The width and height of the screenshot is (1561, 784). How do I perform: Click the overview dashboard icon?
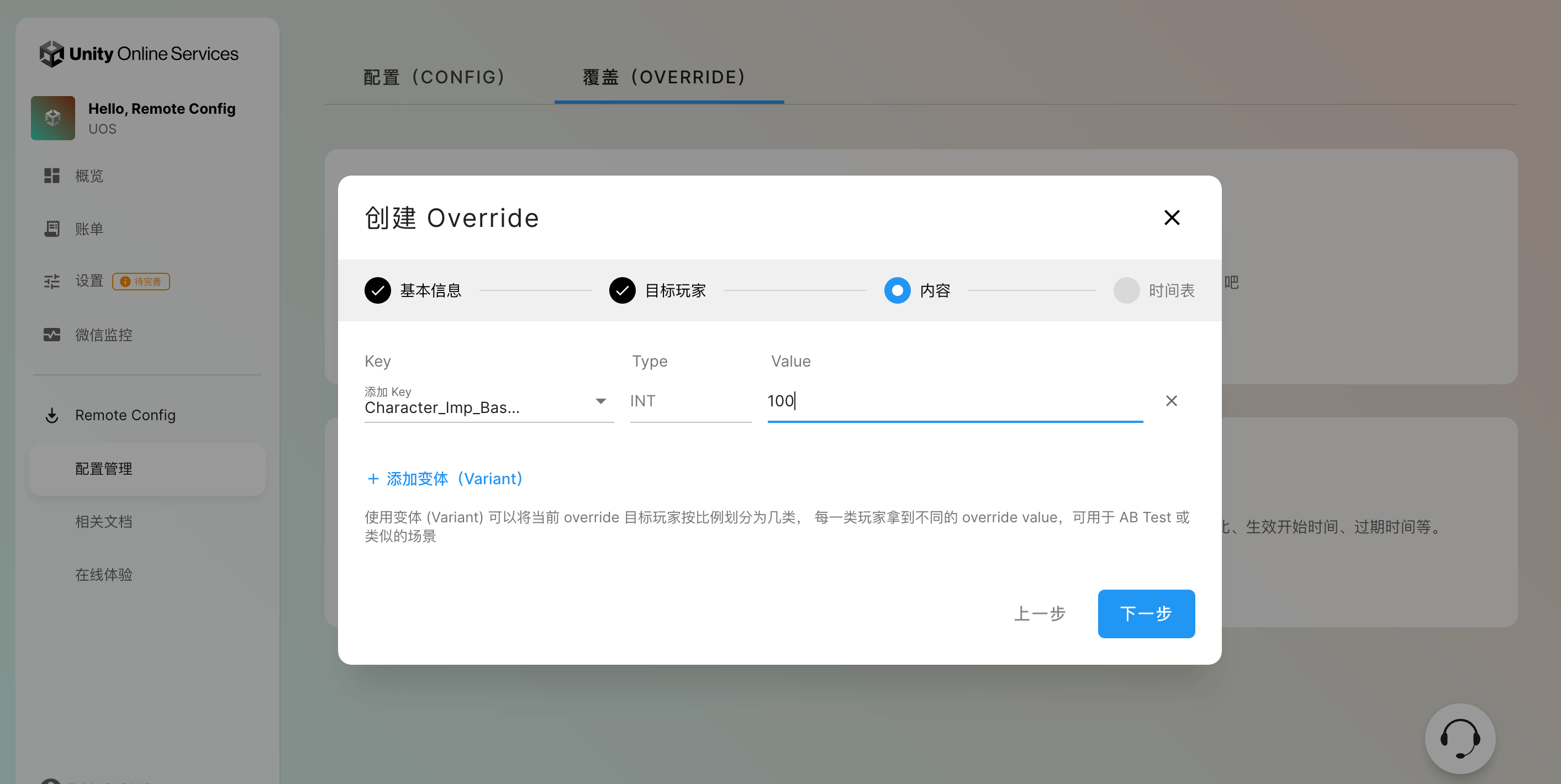(x=52, y=176)
